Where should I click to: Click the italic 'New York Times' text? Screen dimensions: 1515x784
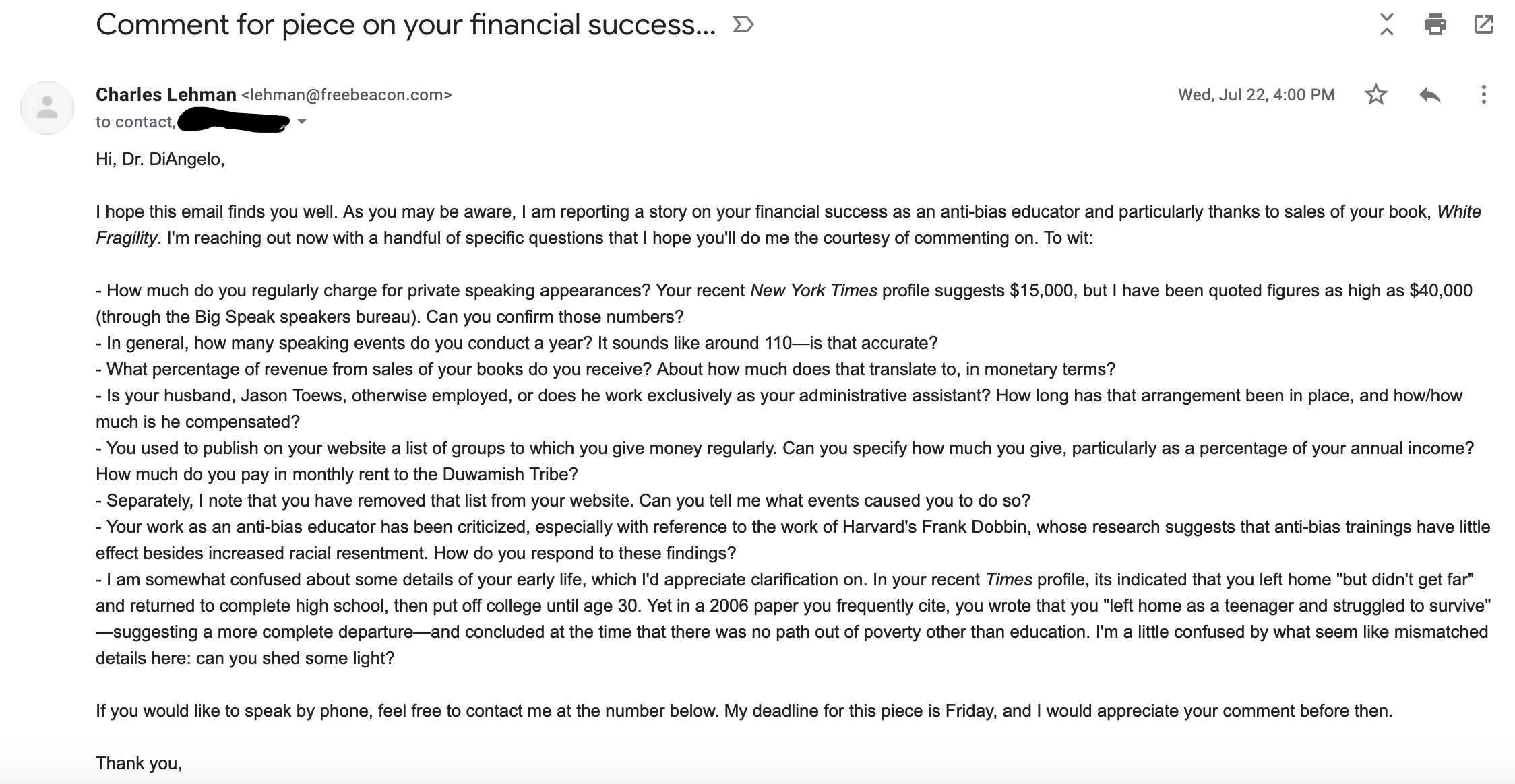point(813,290)
